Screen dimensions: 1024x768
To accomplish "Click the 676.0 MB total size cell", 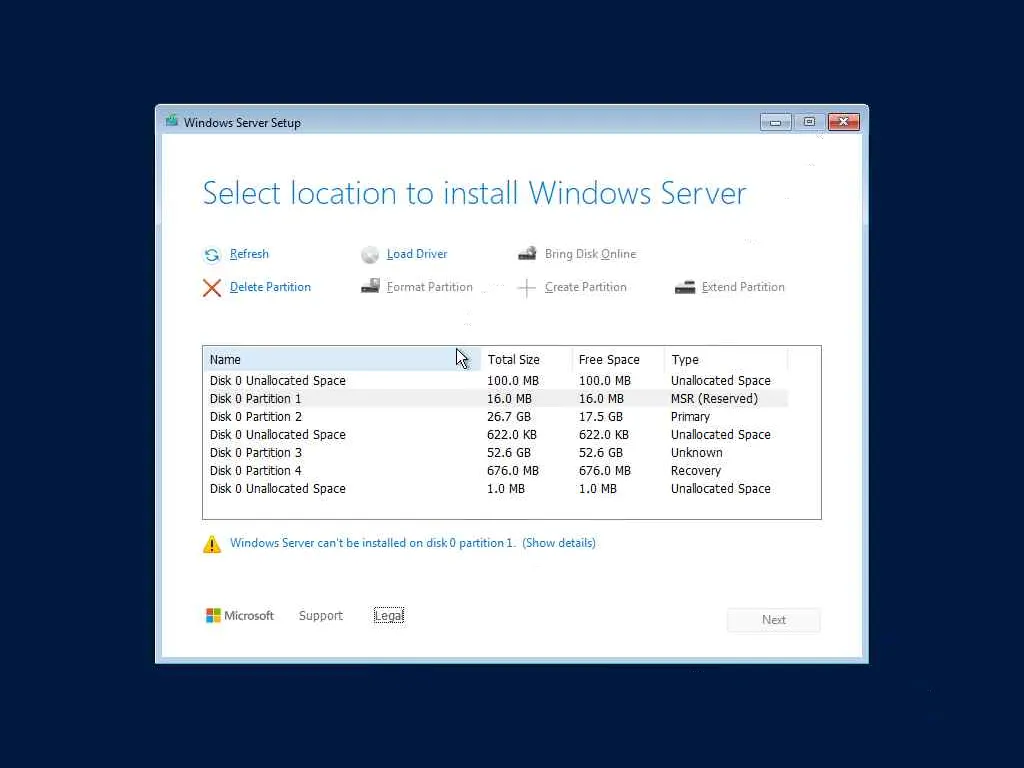I will [513, 471].
